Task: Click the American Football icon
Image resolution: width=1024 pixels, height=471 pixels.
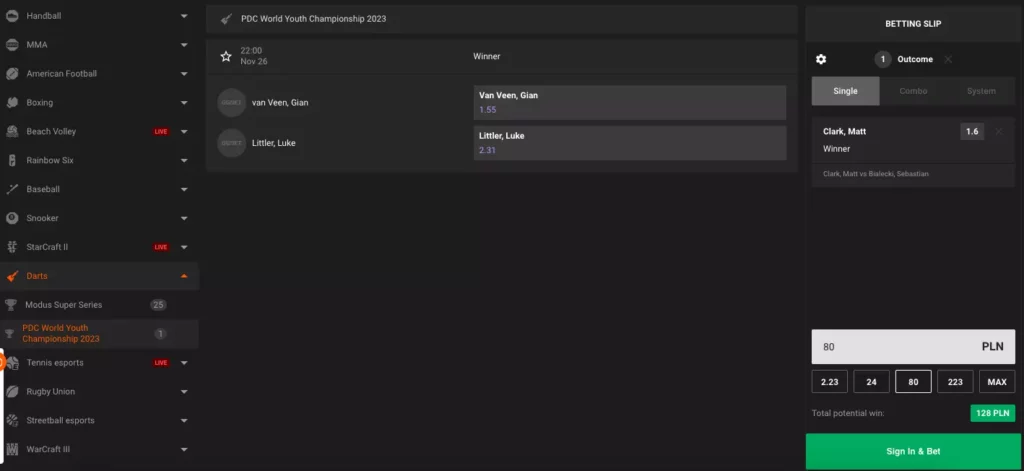Action: coord(12,74)
